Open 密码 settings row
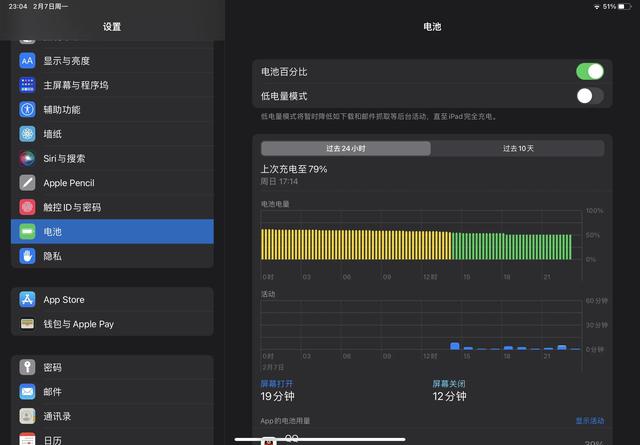The height and width of the screenshot is (445, 640). click(x=112, y=368)
